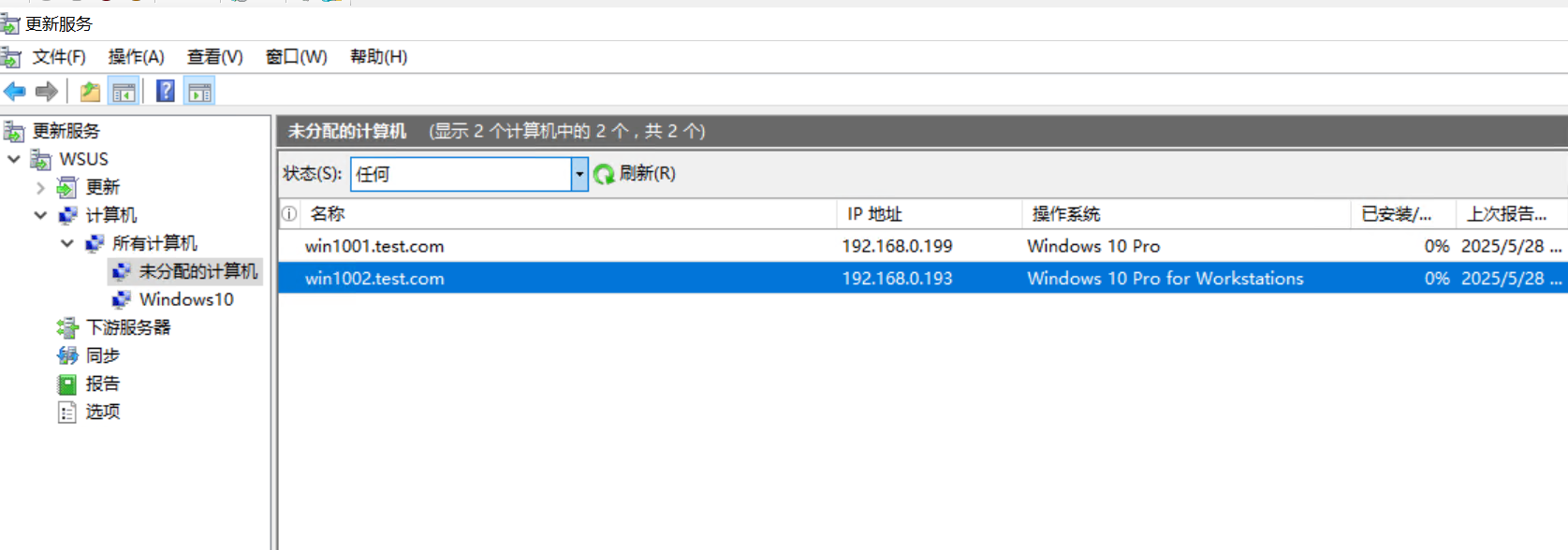Screen dimensions: 1568x550
Task: Click the 刷新(R) button label
Action: (x=647, y=173)
